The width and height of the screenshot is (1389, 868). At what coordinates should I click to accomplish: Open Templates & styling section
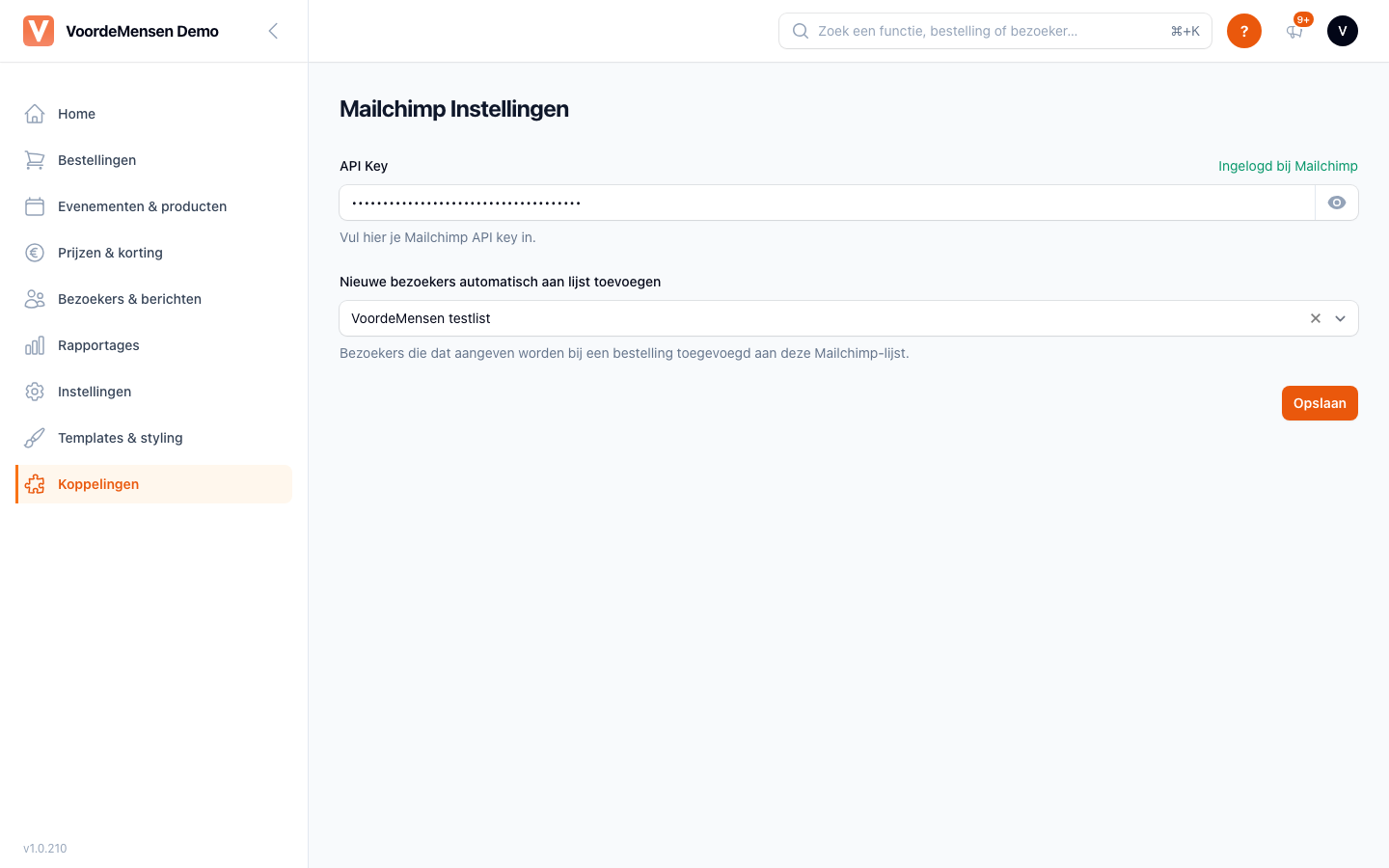tap(154, 438)
